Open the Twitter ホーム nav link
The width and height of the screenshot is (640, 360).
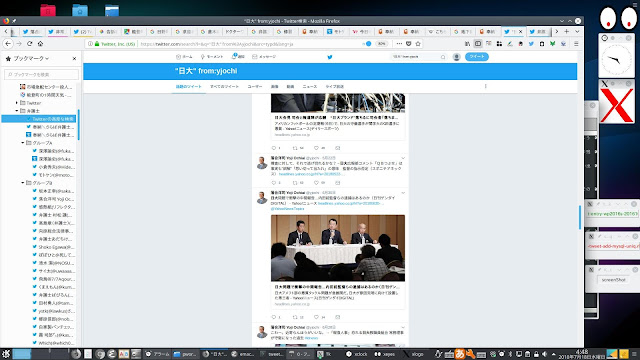tap(184, 57)
